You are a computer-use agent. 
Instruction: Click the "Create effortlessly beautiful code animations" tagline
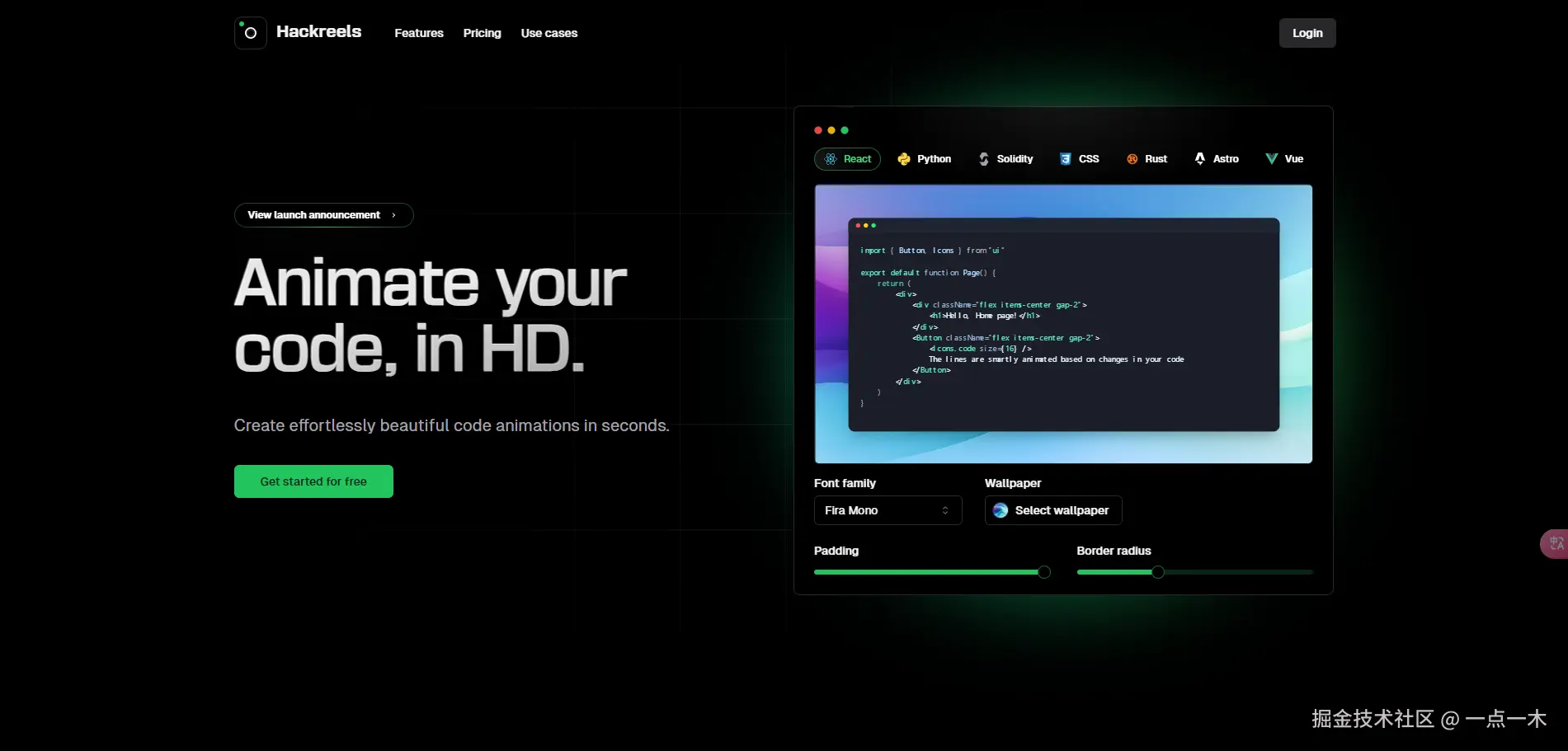coord(452,425)
